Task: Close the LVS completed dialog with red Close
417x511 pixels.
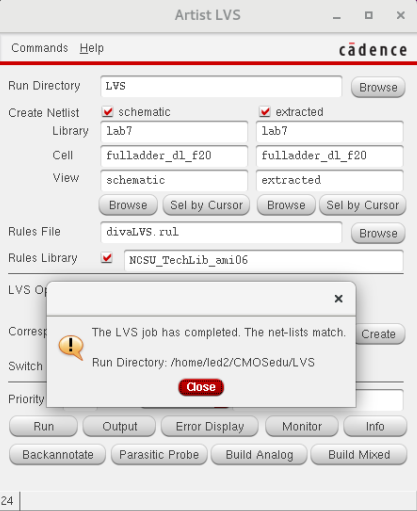Action: coord(201,387)
